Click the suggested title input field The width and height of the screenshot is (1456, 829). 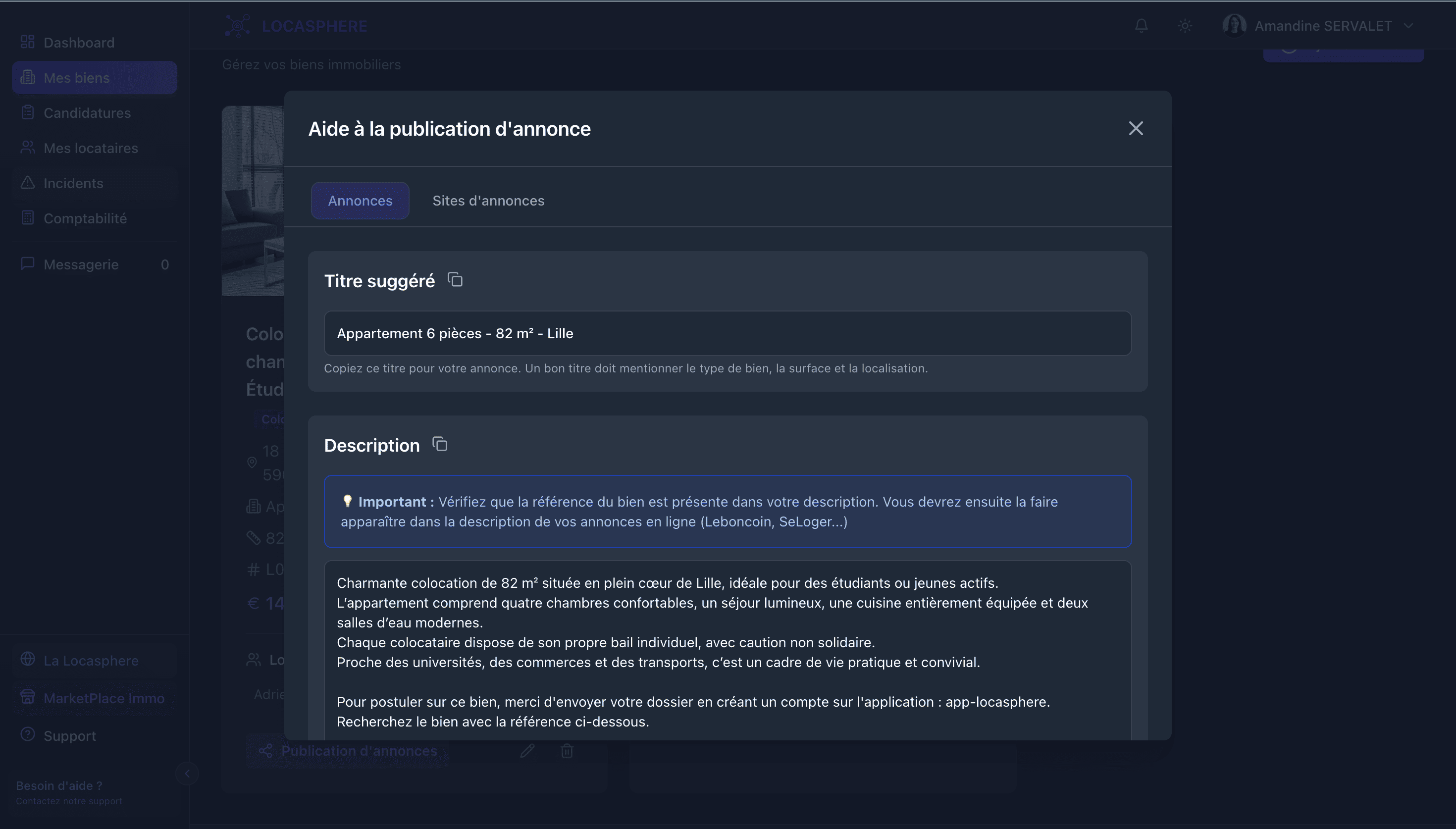pyautogui.click(x=727, y=333)
